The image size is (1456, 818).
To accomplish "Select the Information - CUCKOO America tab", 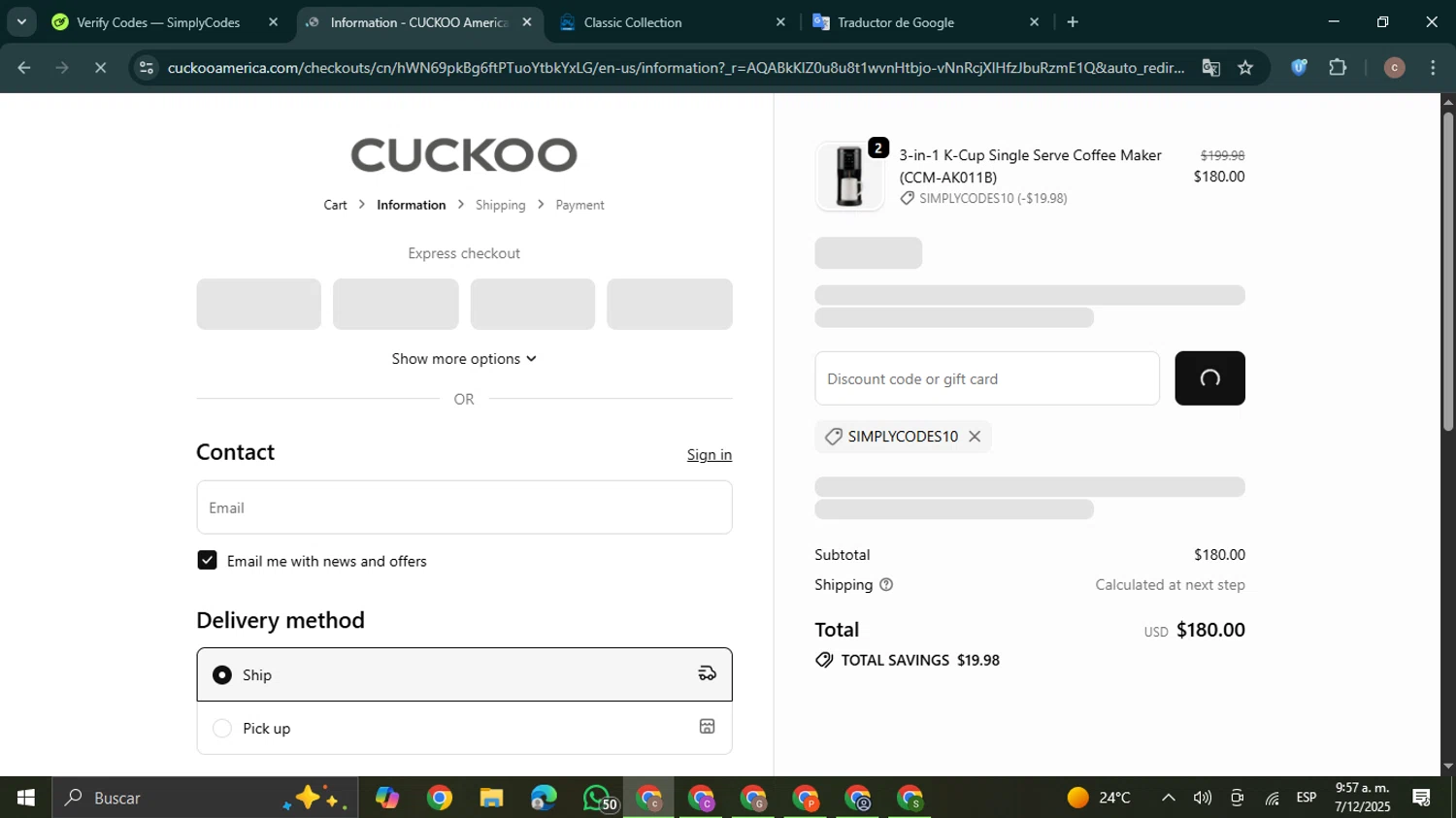I will coord(418,22).
